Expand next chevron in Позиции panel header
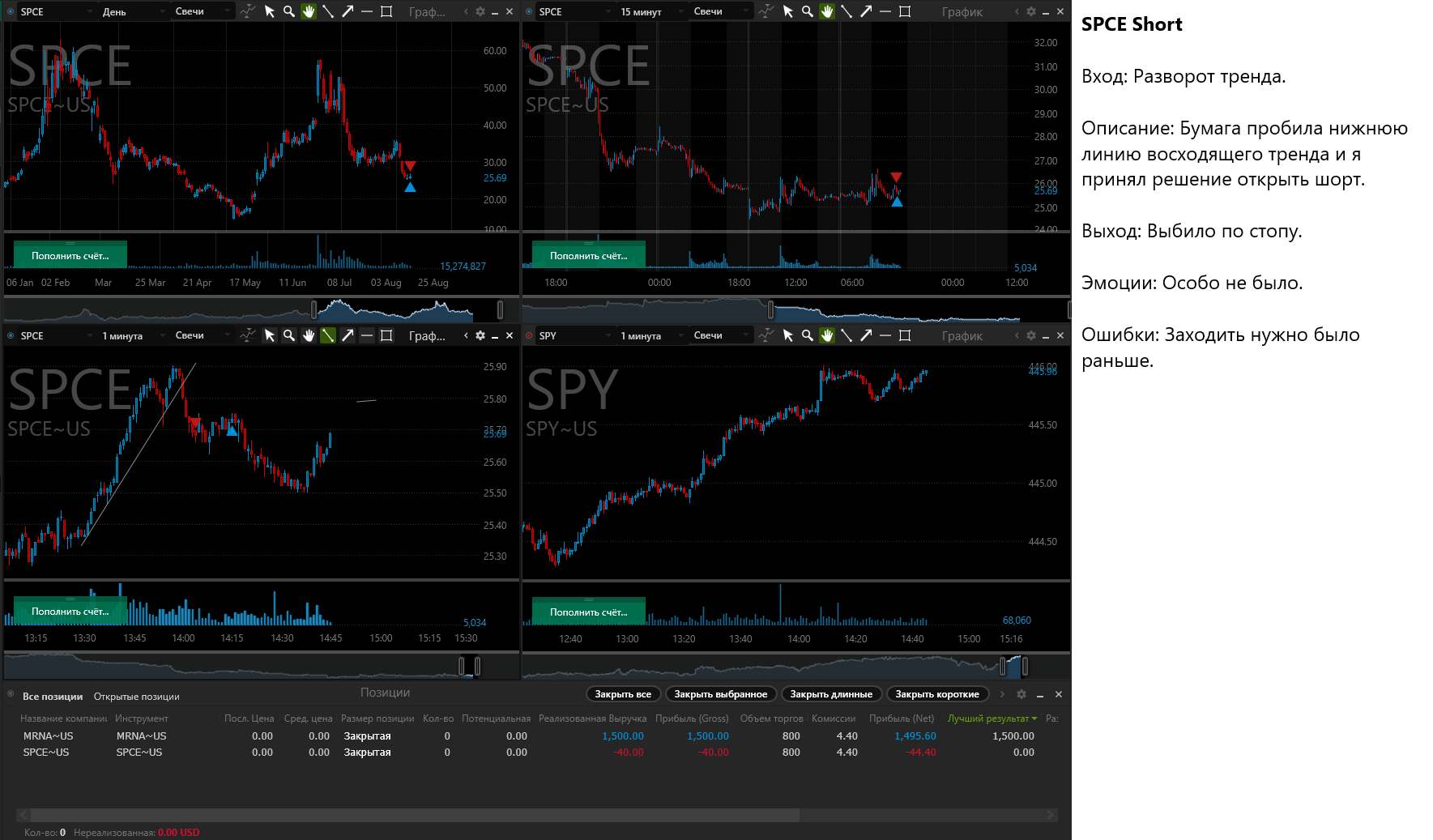This screenshot has width=1433, height=840. point(1002,694)
